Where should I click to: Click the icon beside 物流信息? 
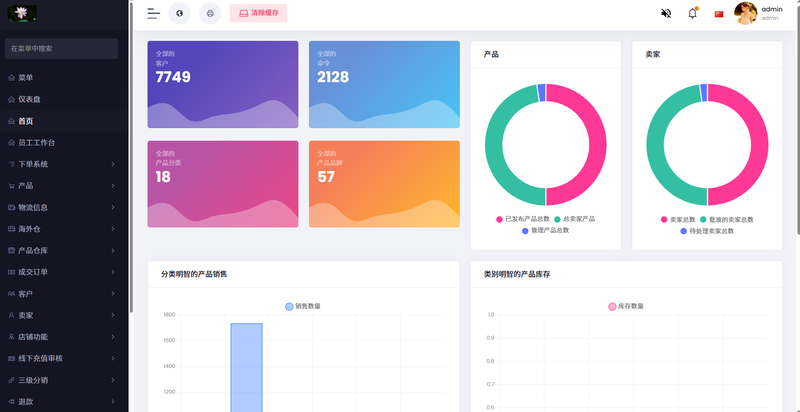coord(11,208)
